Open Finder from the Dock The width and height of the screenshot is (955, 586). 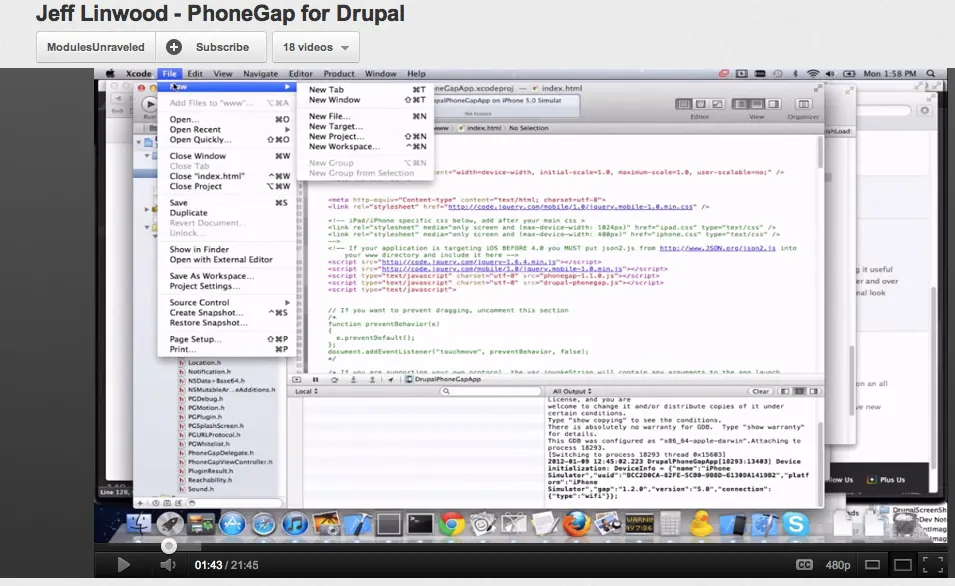139,524
